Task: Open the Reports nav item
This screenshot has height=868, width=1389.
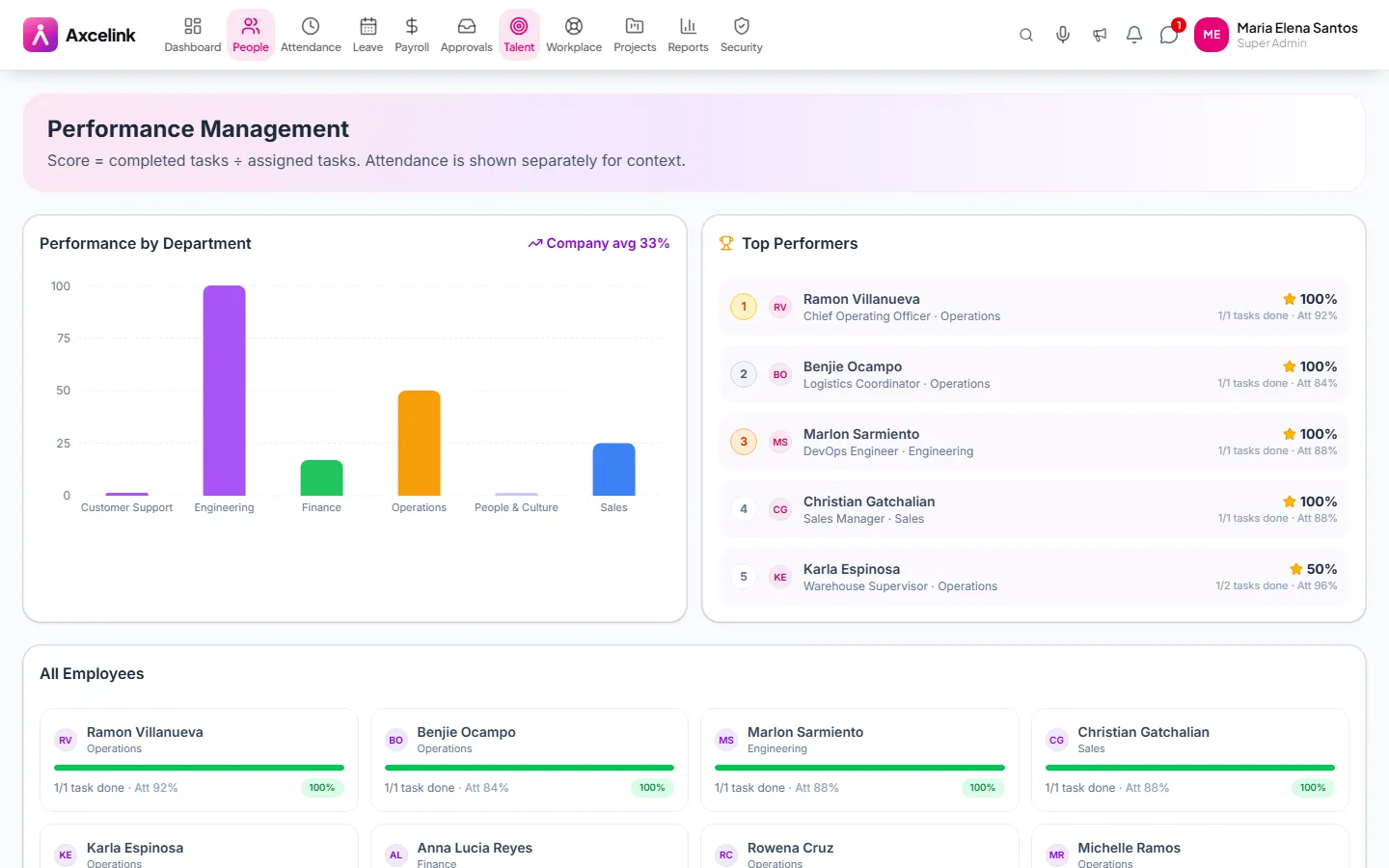Action: [x=688, y=35]
